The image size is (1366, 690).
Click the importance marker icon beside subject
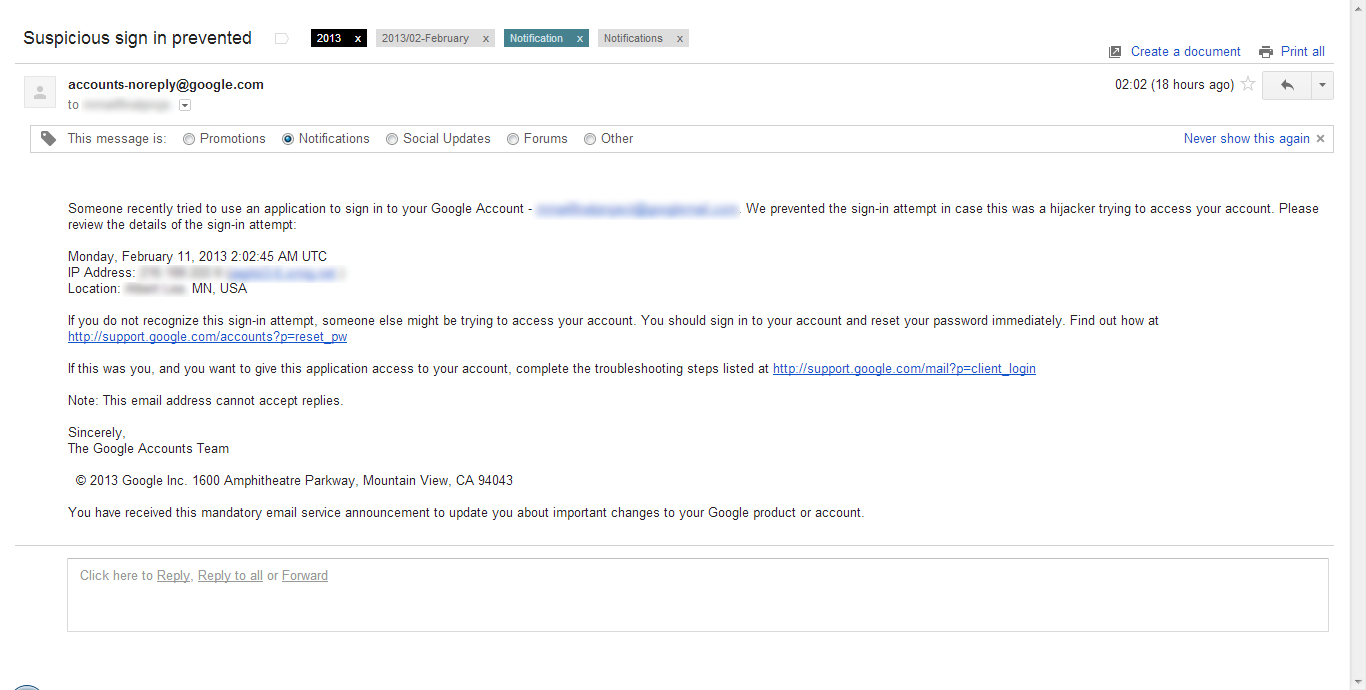click(282, 39)
